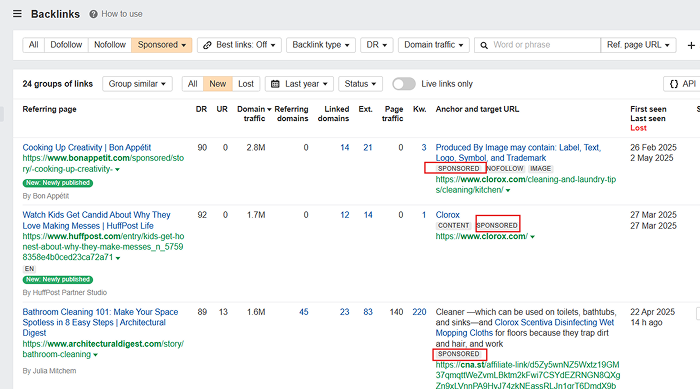This screenshot has width=700, height=389.
Task: Click the API button
Action: point(683,84)
